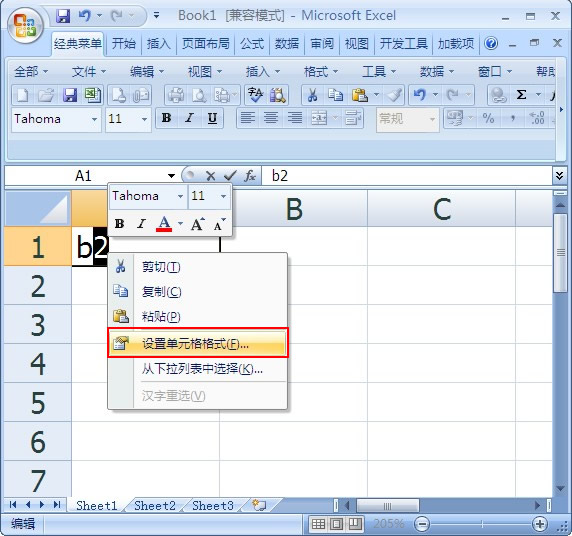The width and height of the screenshot is (572, 536).
Task: Align text left in toolbar
Action: pos(247,118)
